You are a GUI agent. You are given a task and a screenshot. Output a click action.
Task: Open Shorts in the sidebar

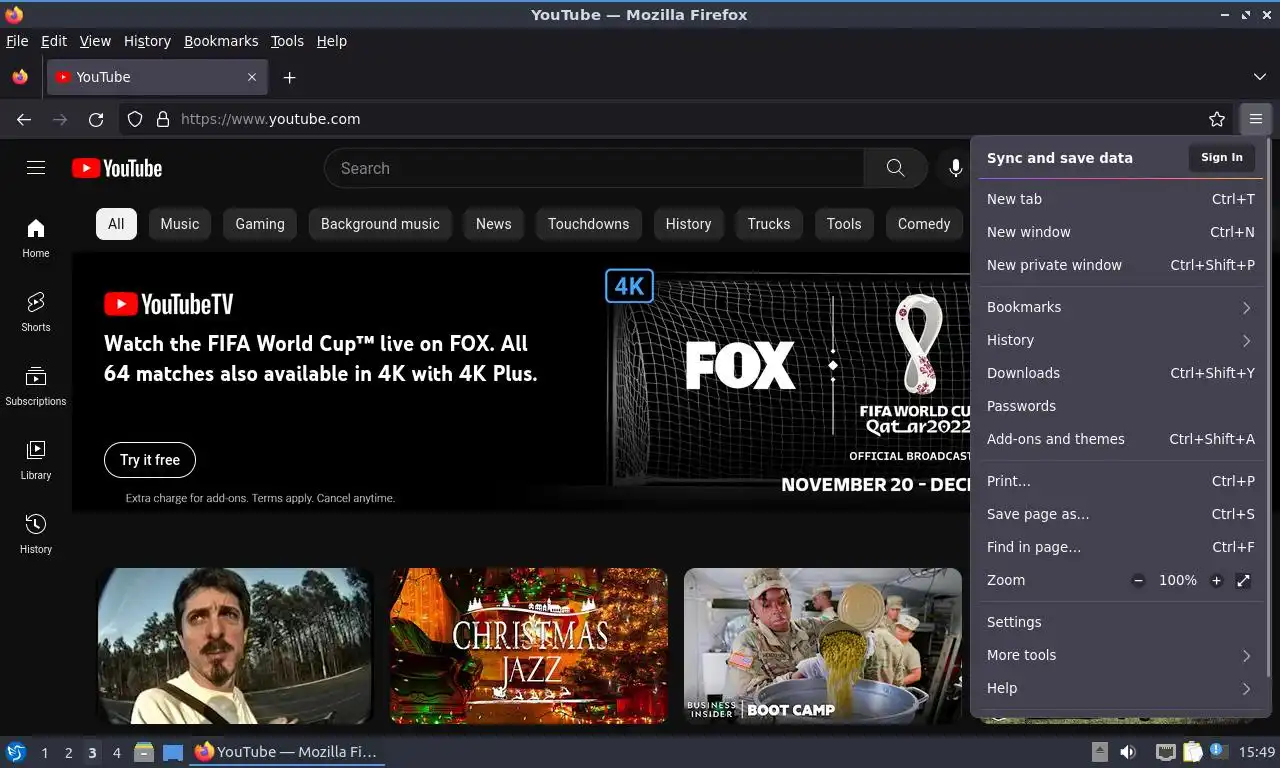pyautogui.click(x=36, y=312)
